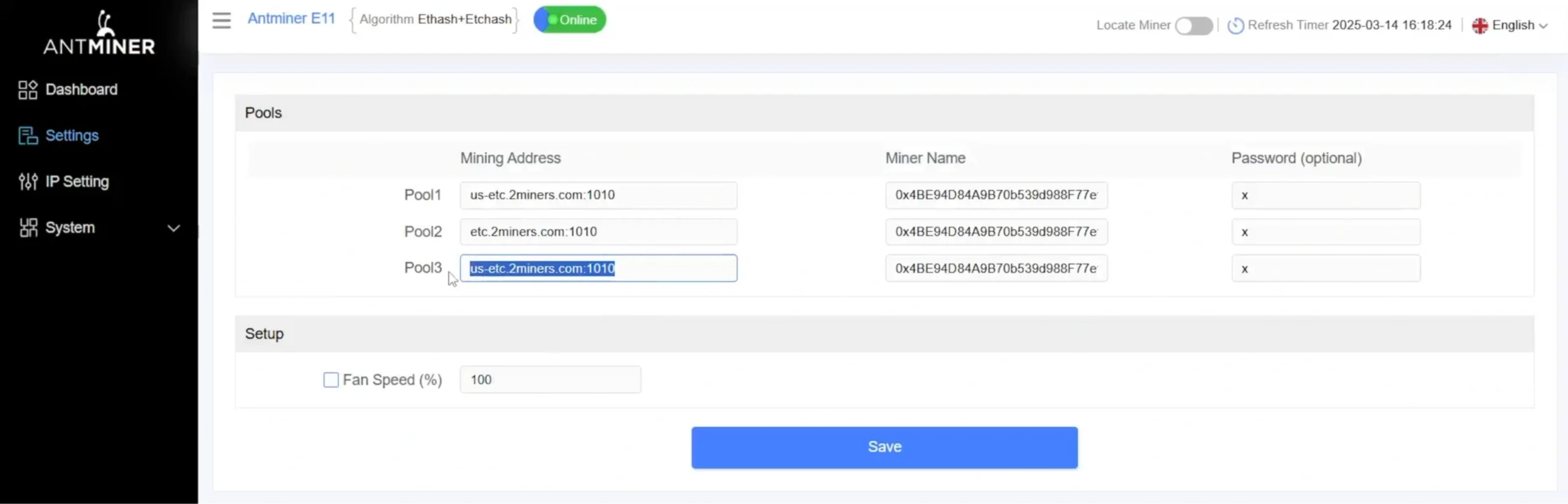Click the Pool2 mining address field
Screen dimensions: 1568x504
click(x=598, y=231)
